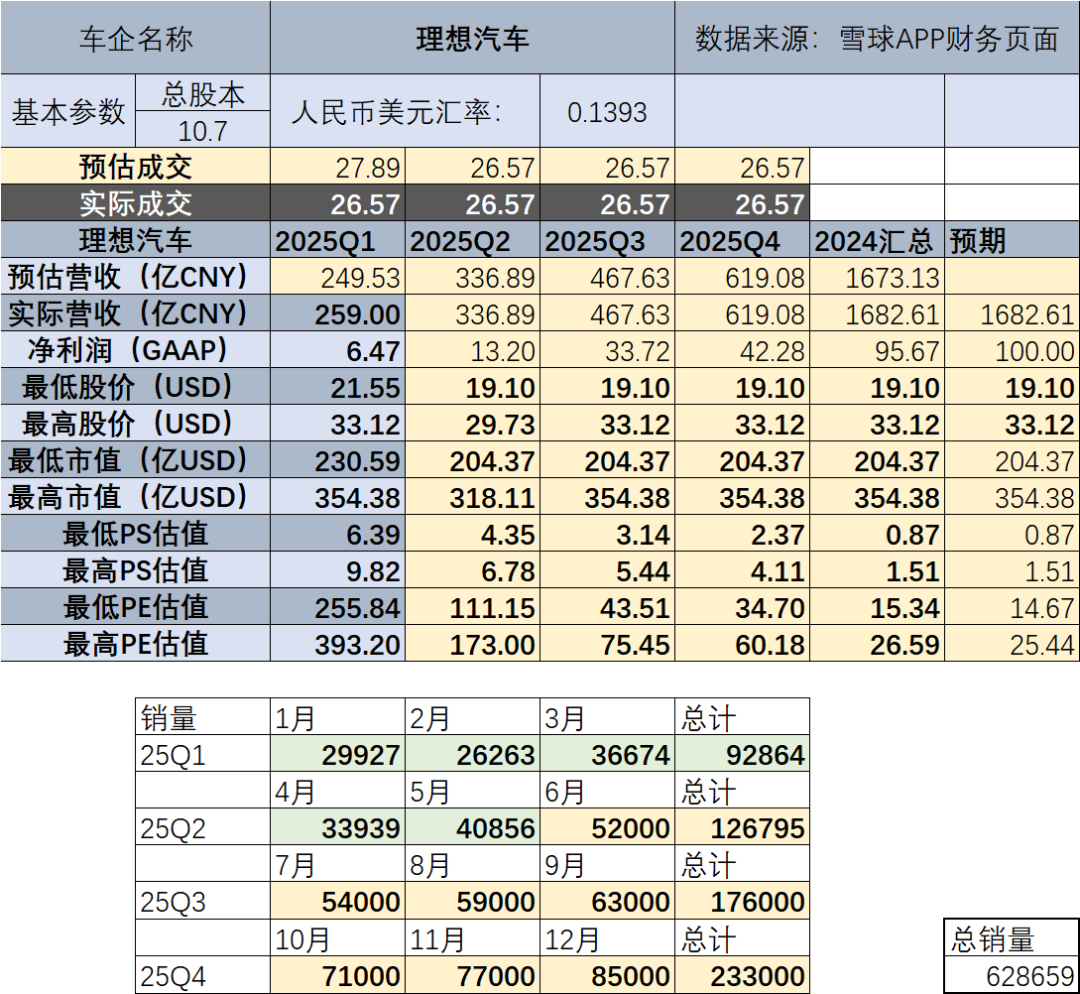
Task: Click the lowest PE value 255.84
Action: [x=338, y=607]
